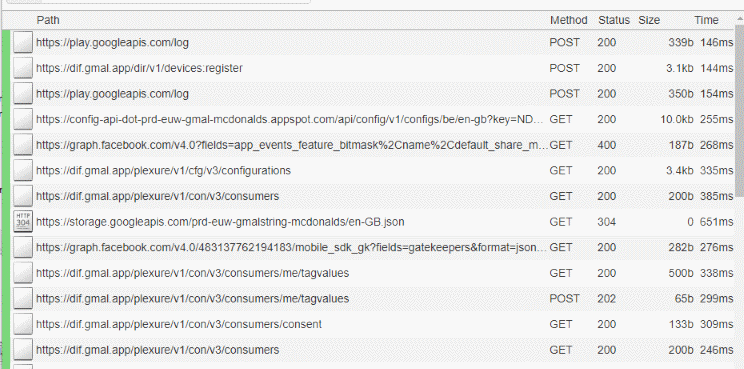Click the 255ms time cell
The height and width of the screenshot is (369, 744).
coord(716,119)
